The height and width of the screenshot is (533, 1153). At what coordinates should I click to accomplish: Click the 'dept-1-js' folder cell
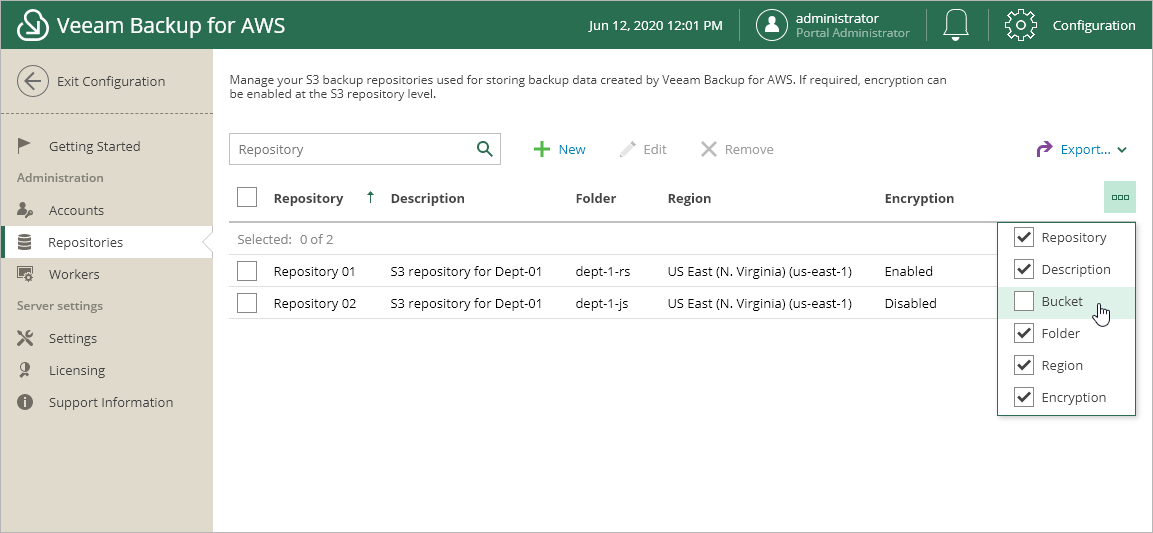[602, 303]
